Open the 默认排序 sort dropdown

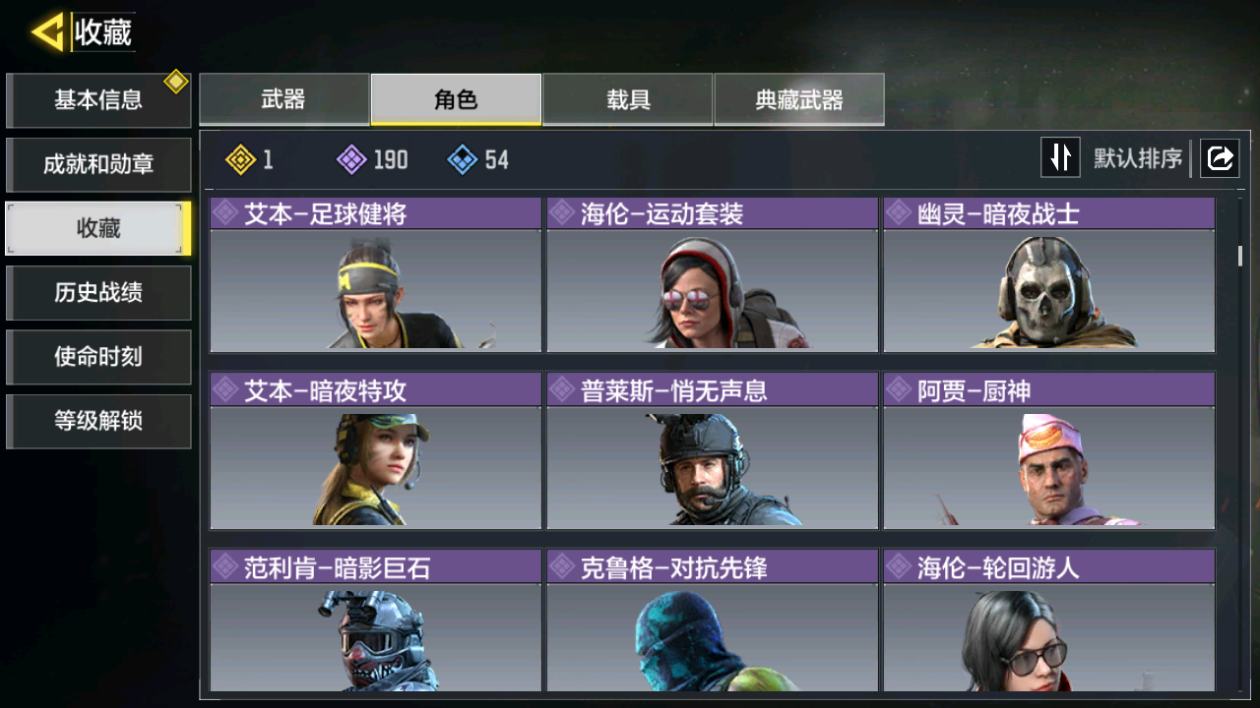coord(1137,158)
